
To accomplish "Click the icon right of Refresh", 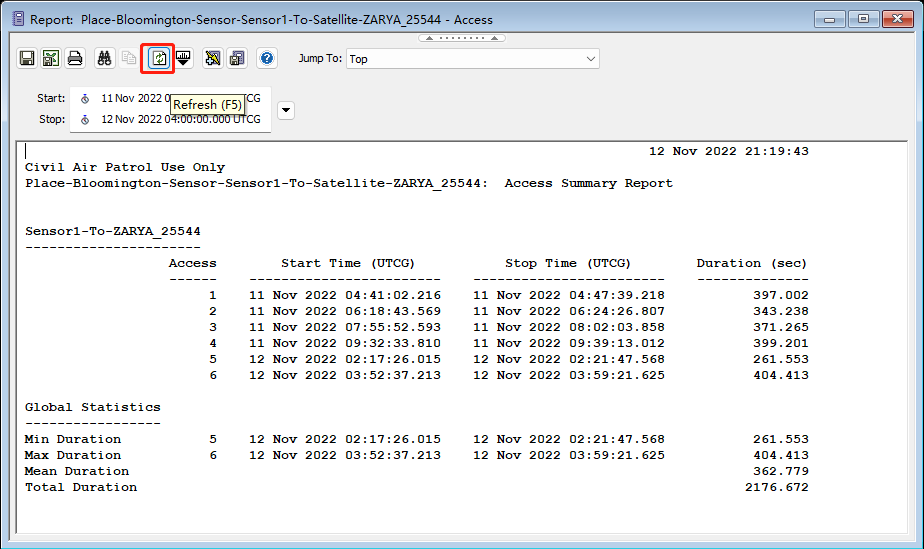I will [183, 59].
